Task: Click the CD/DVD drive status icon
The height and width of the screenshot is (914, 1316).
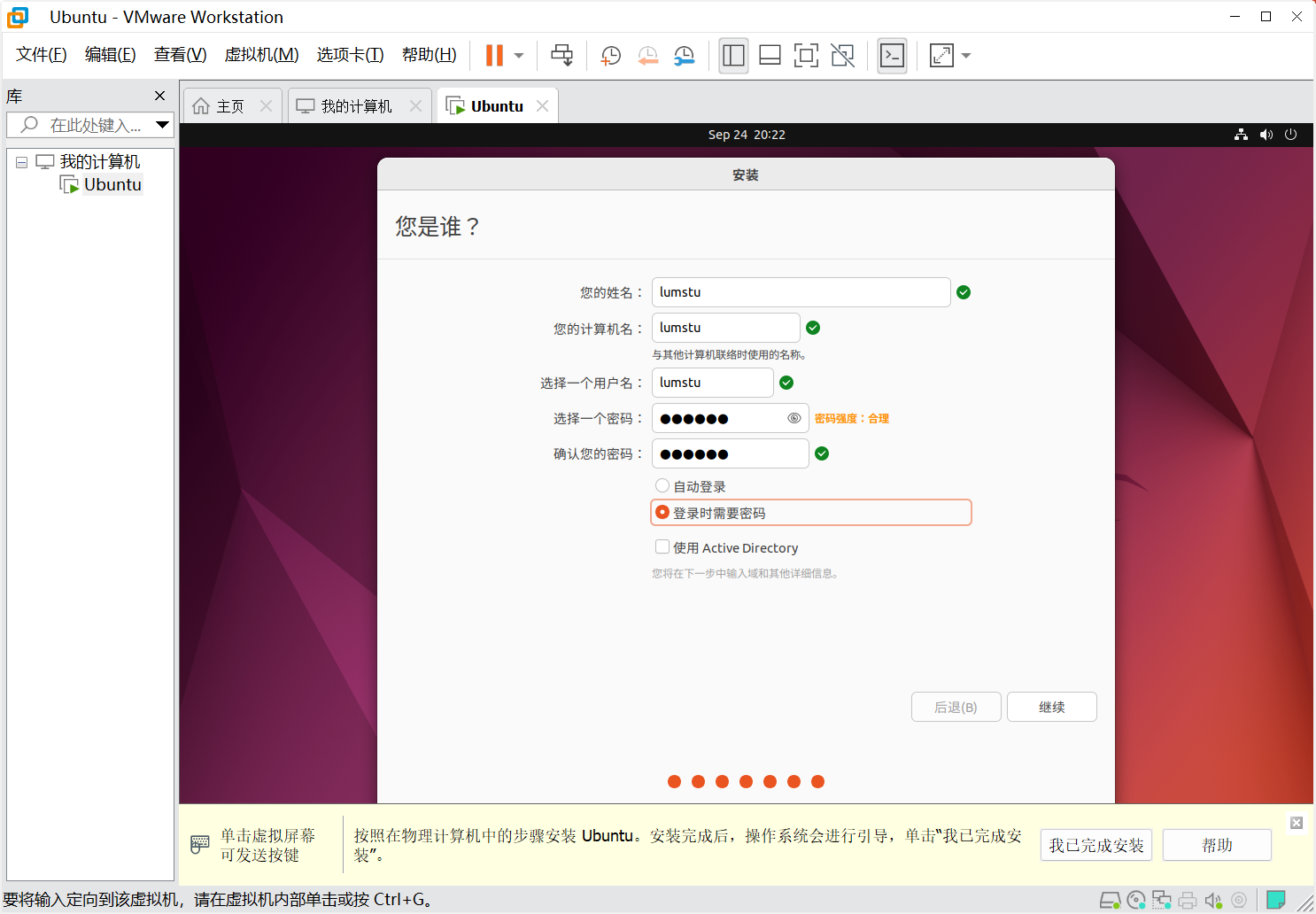Action: (x=1136, y=901)
